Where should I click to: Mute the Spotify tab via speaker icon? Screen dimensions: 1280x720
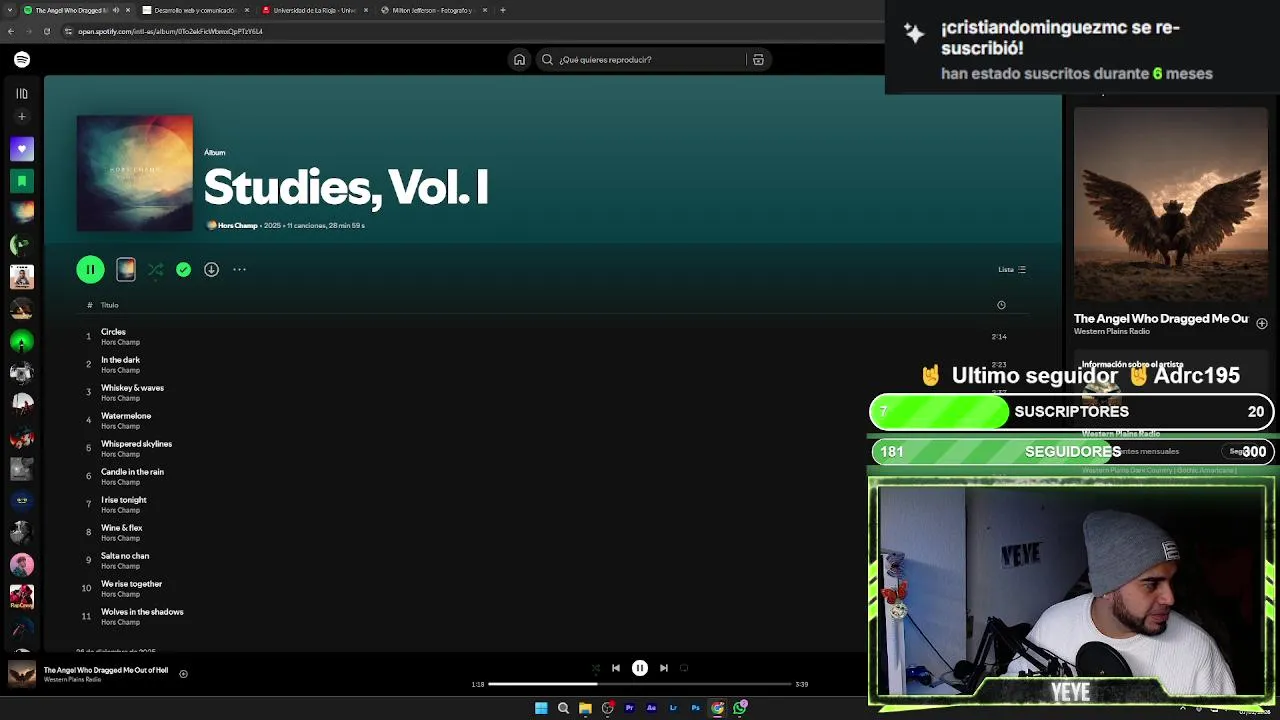116,10
